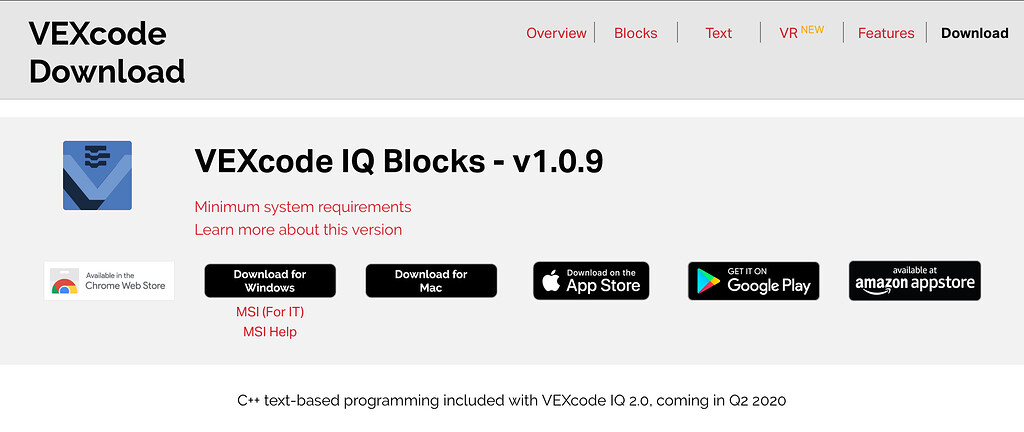Screen dimensions: 1024x432
Task: Open the VR NEW nav item
Action: click(x=801, y=32)
